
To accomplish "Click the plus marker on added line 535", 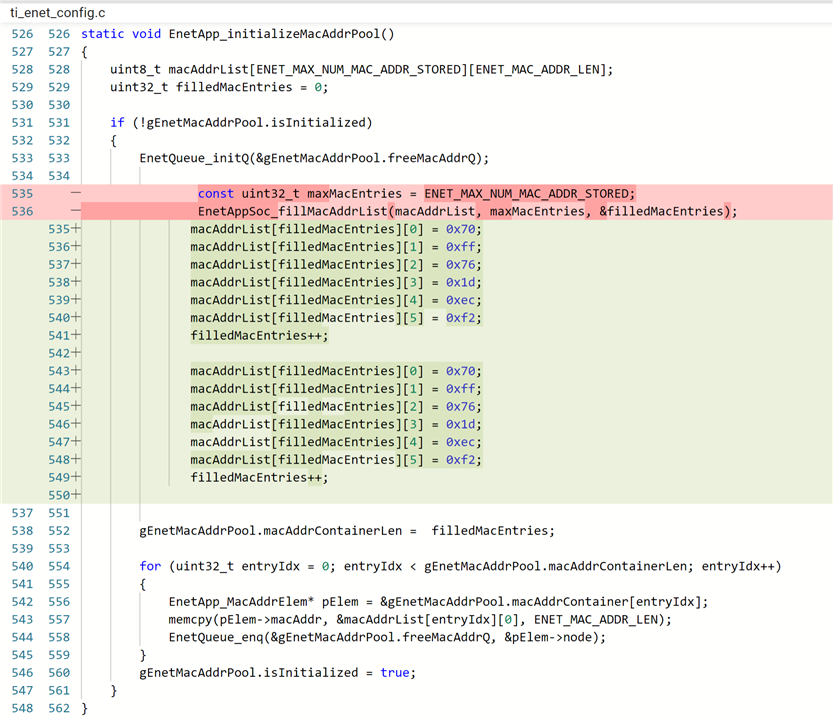I will pos(76,228).
